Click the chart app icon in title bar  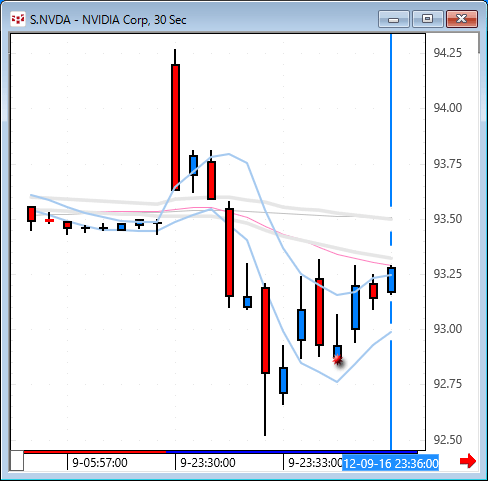(17, 19)
